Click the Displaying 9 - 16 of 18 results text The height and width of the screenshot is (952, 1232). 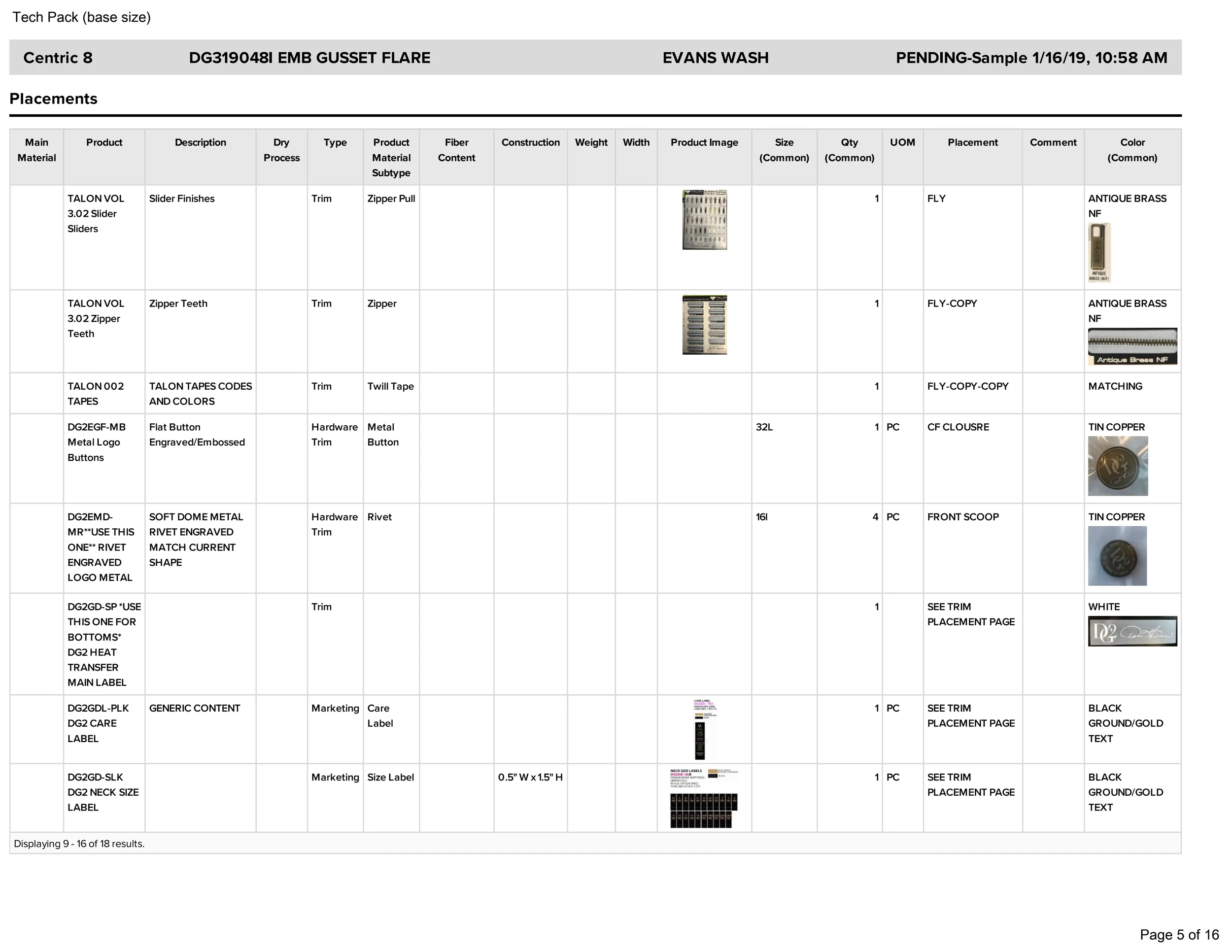(79, 844)
